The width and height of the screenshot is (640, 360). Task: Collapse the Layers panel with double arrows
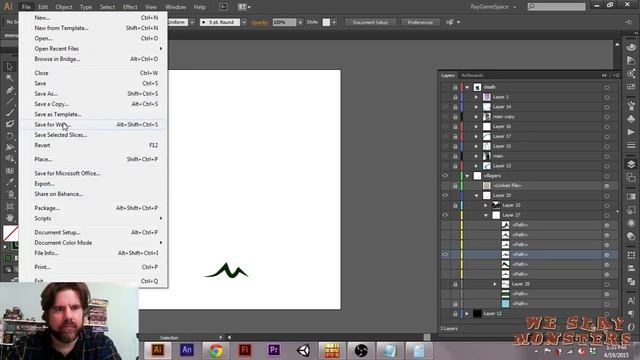point(604,76)
